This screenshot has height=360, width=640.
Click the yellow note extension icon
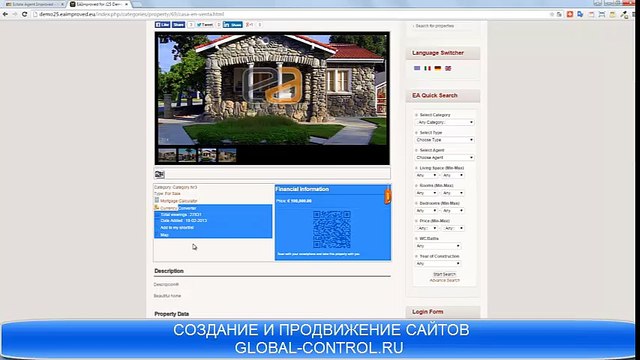[x=613, y=14]
